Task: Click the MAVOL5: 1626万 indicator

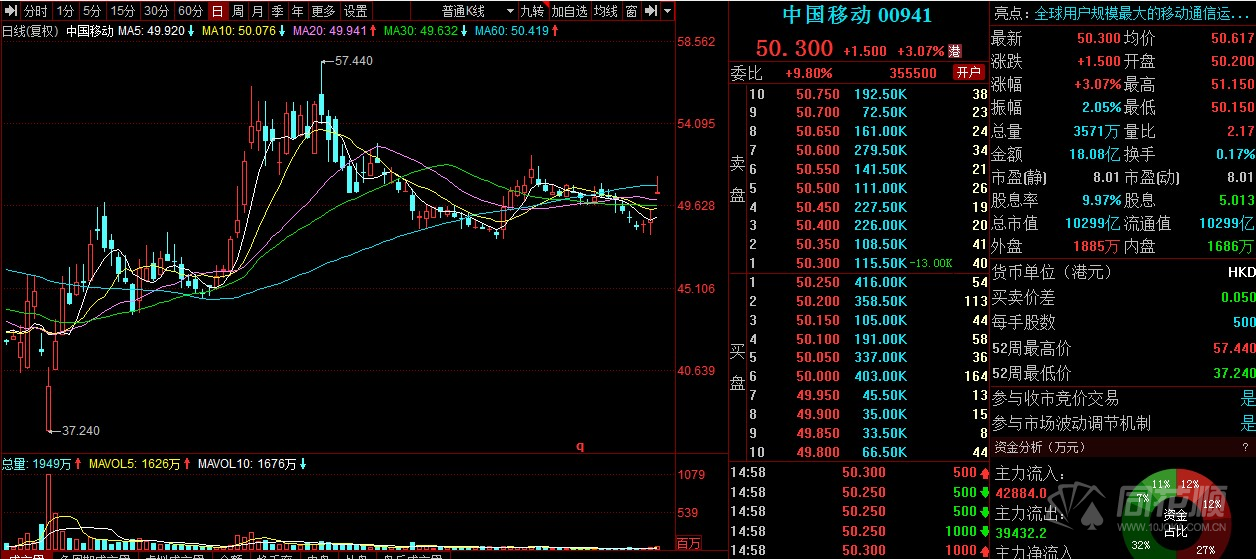Action: [137, 464]
